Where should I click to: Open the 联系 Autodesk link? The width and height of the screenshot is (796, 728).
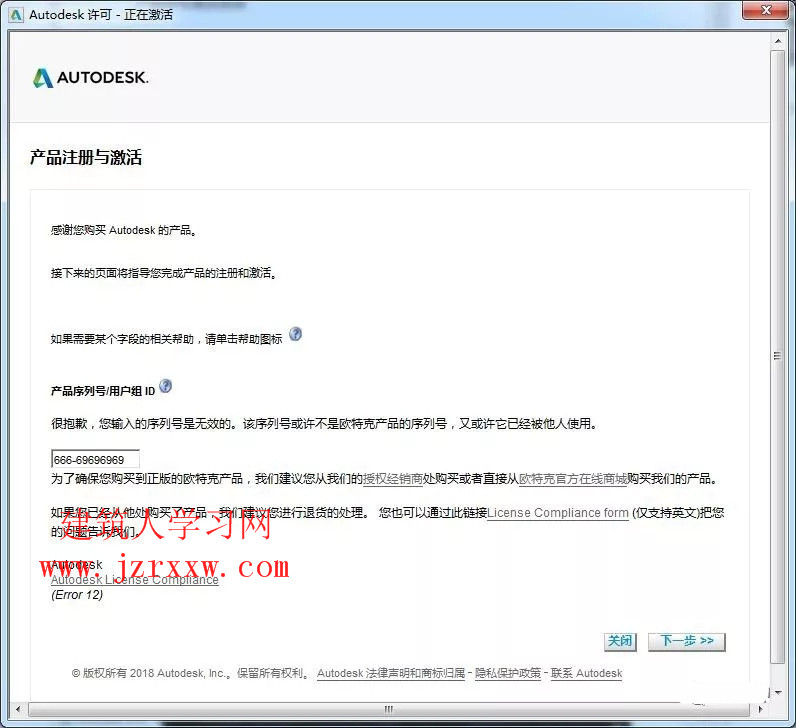click(x=586, y=673)
